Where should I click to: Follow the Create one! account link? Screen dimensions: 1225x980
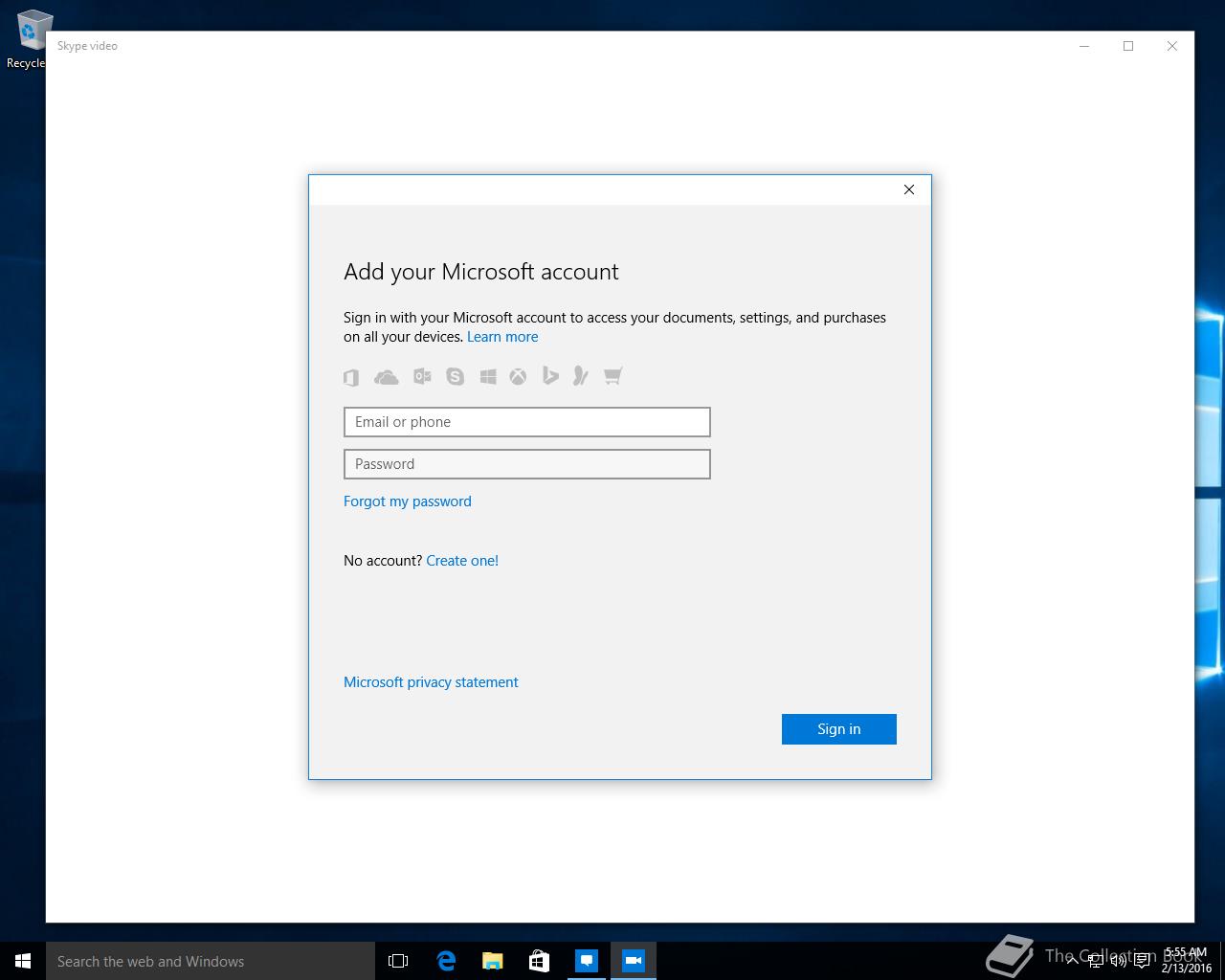tap(462, 561)
